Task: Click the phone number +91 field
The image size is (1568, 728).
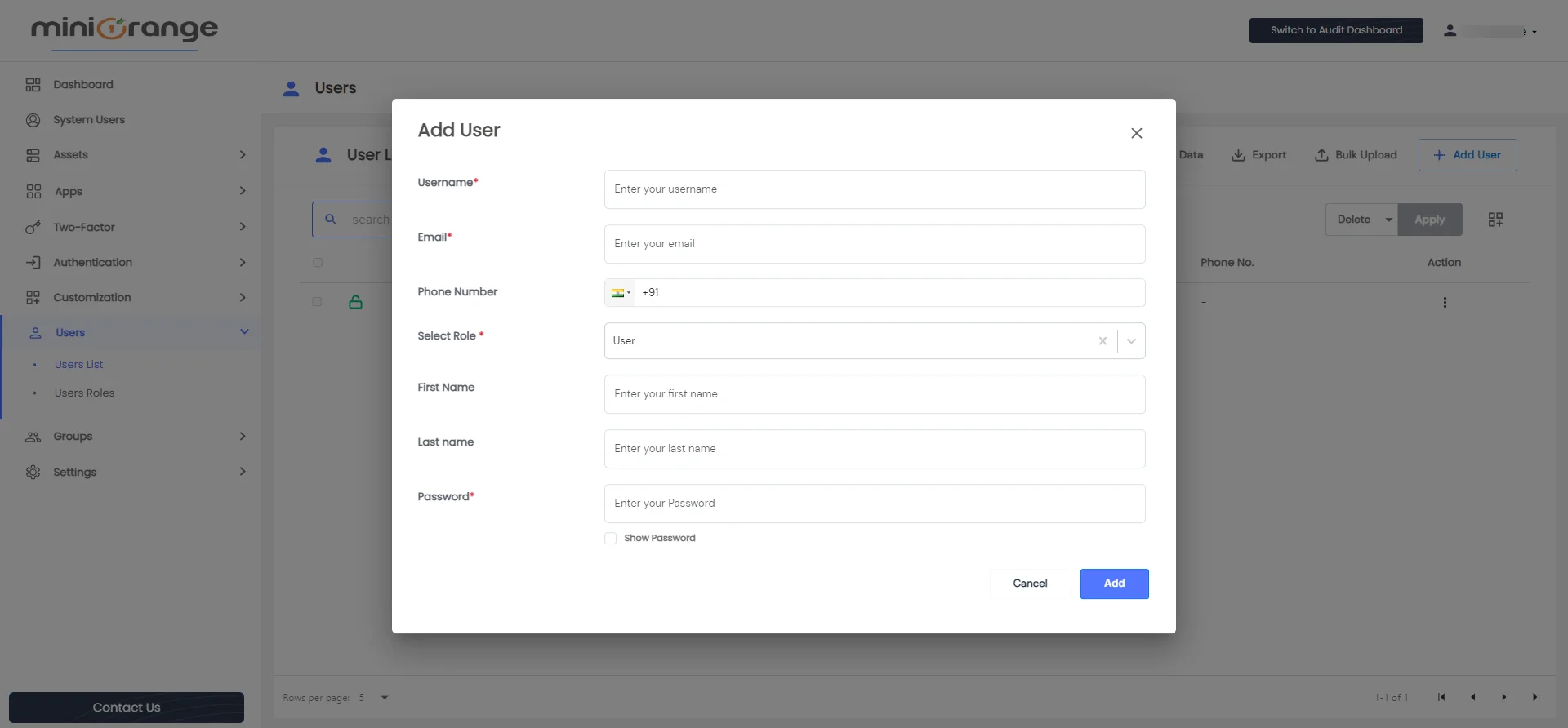Action: [x=890, y=293]
